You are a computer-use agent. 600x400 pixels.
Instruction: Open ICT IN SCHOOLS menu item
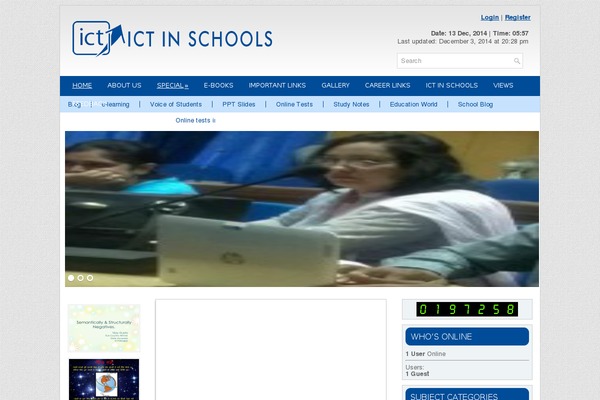pos(452,85)
